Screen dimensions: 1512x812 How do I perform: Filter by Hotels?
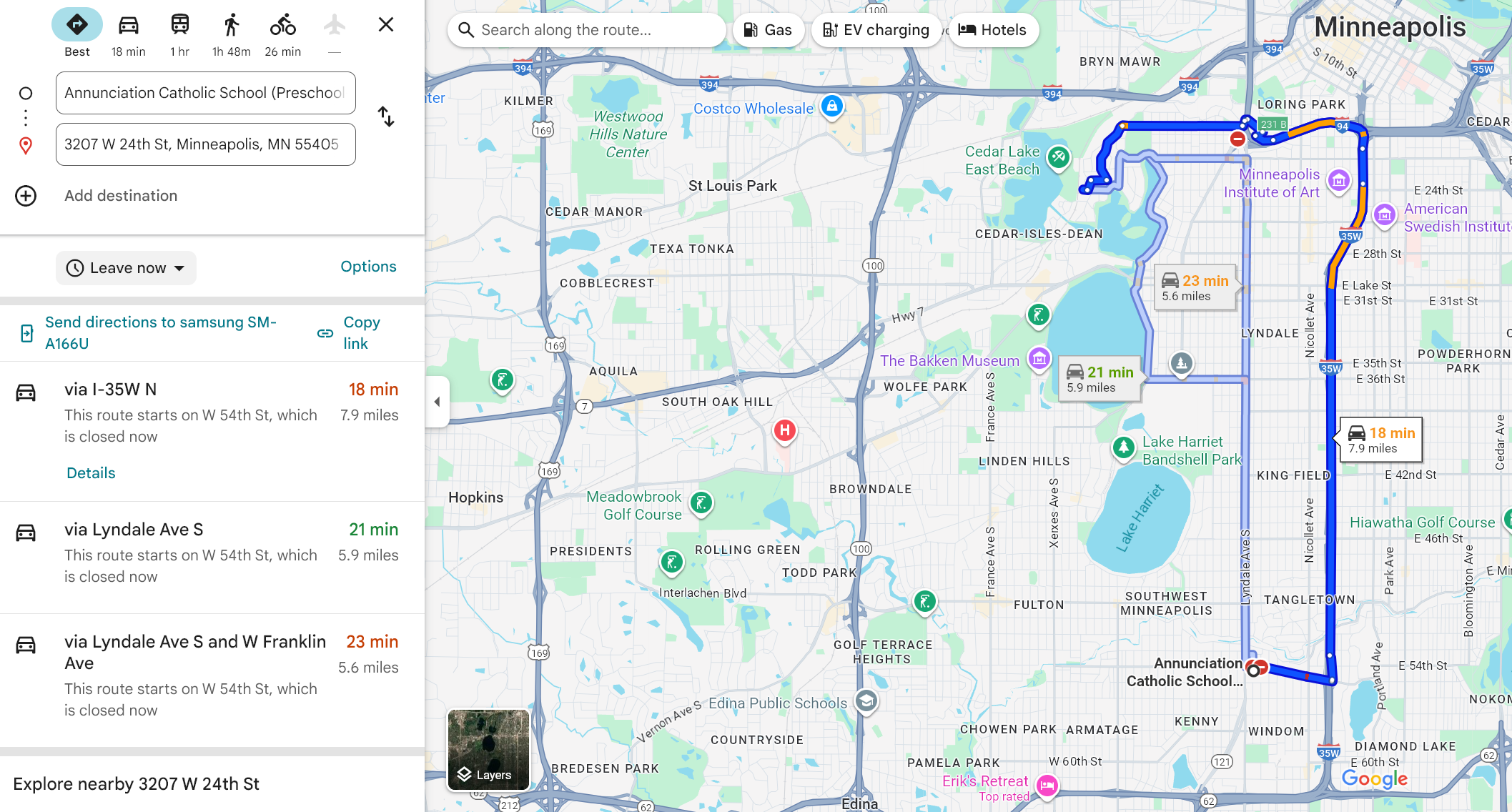tap(992, 30)
